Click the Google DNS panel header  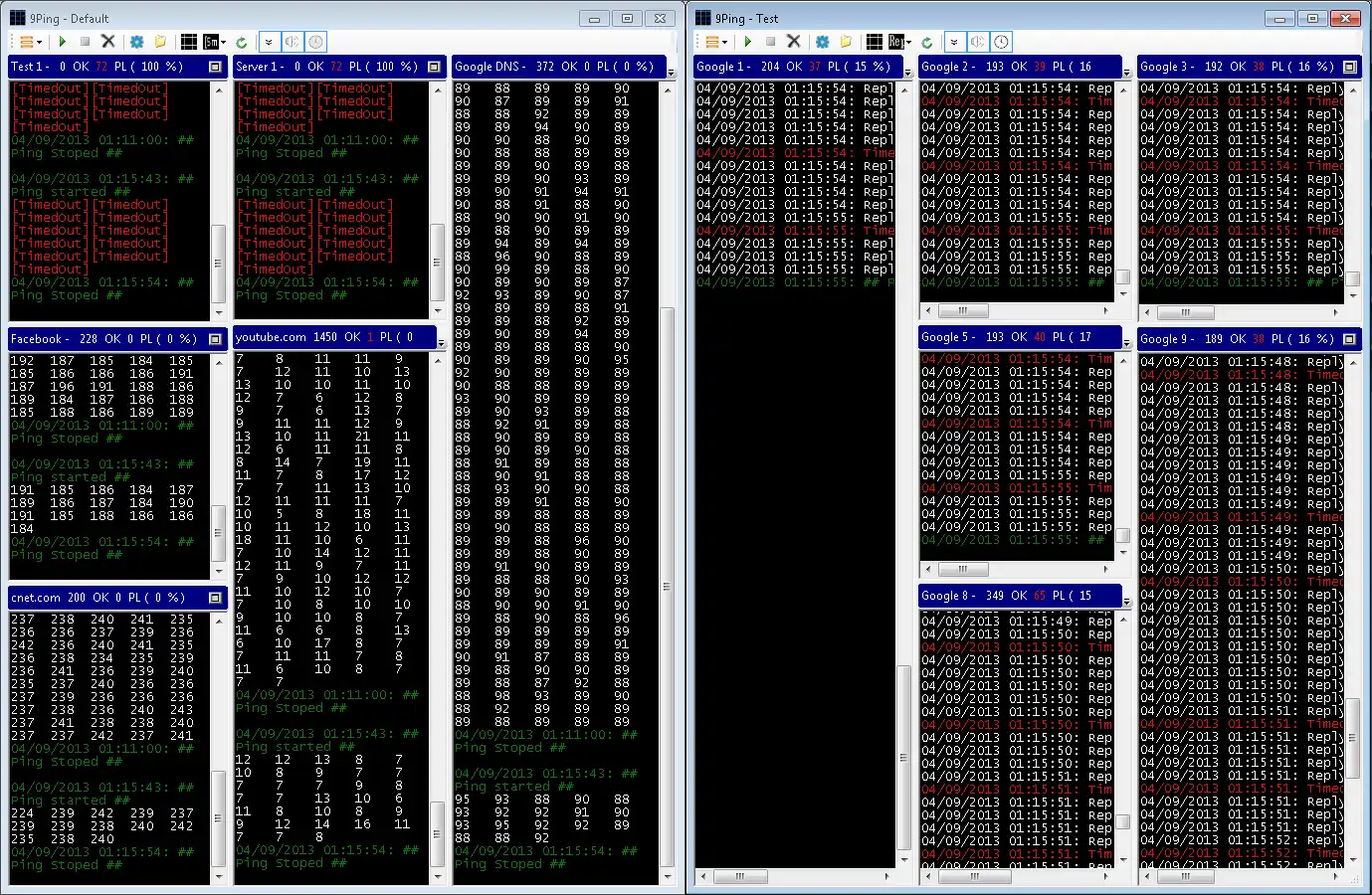point(558,67)
